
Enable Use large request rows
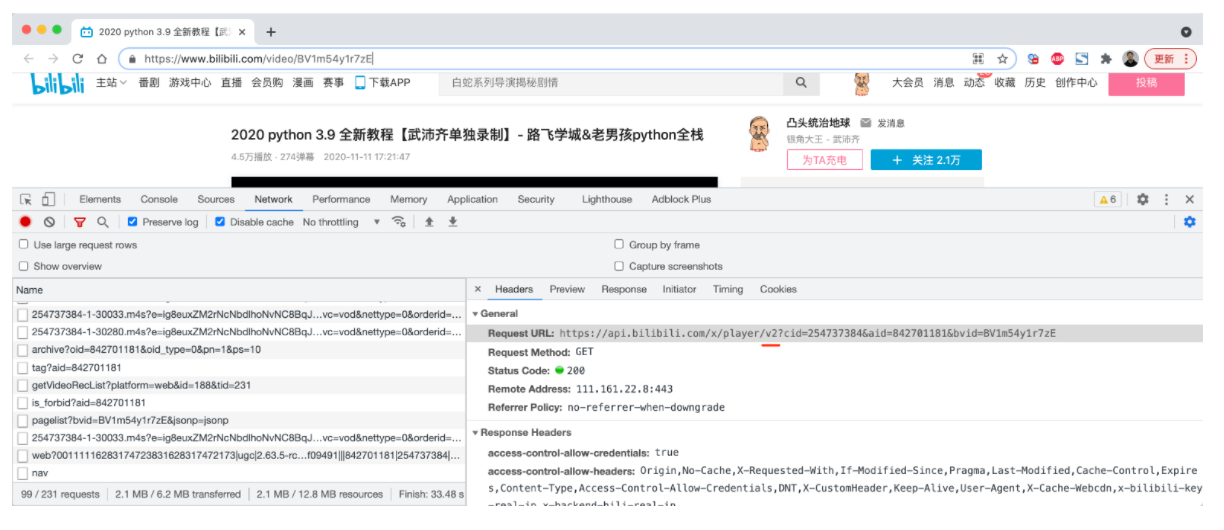[24, 244]
